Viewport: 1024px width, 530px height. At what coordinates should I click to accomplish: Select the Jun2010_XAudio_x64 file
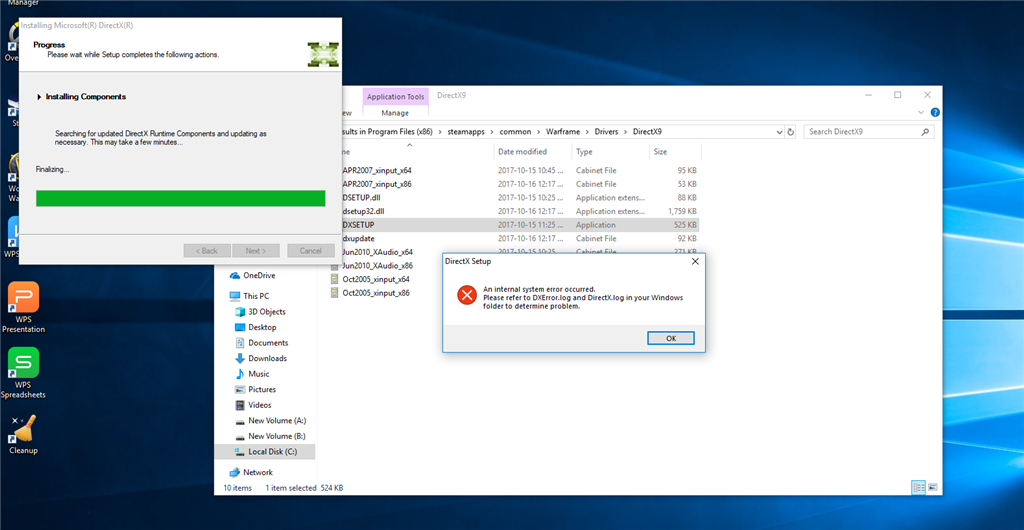[x=377, y=252]
